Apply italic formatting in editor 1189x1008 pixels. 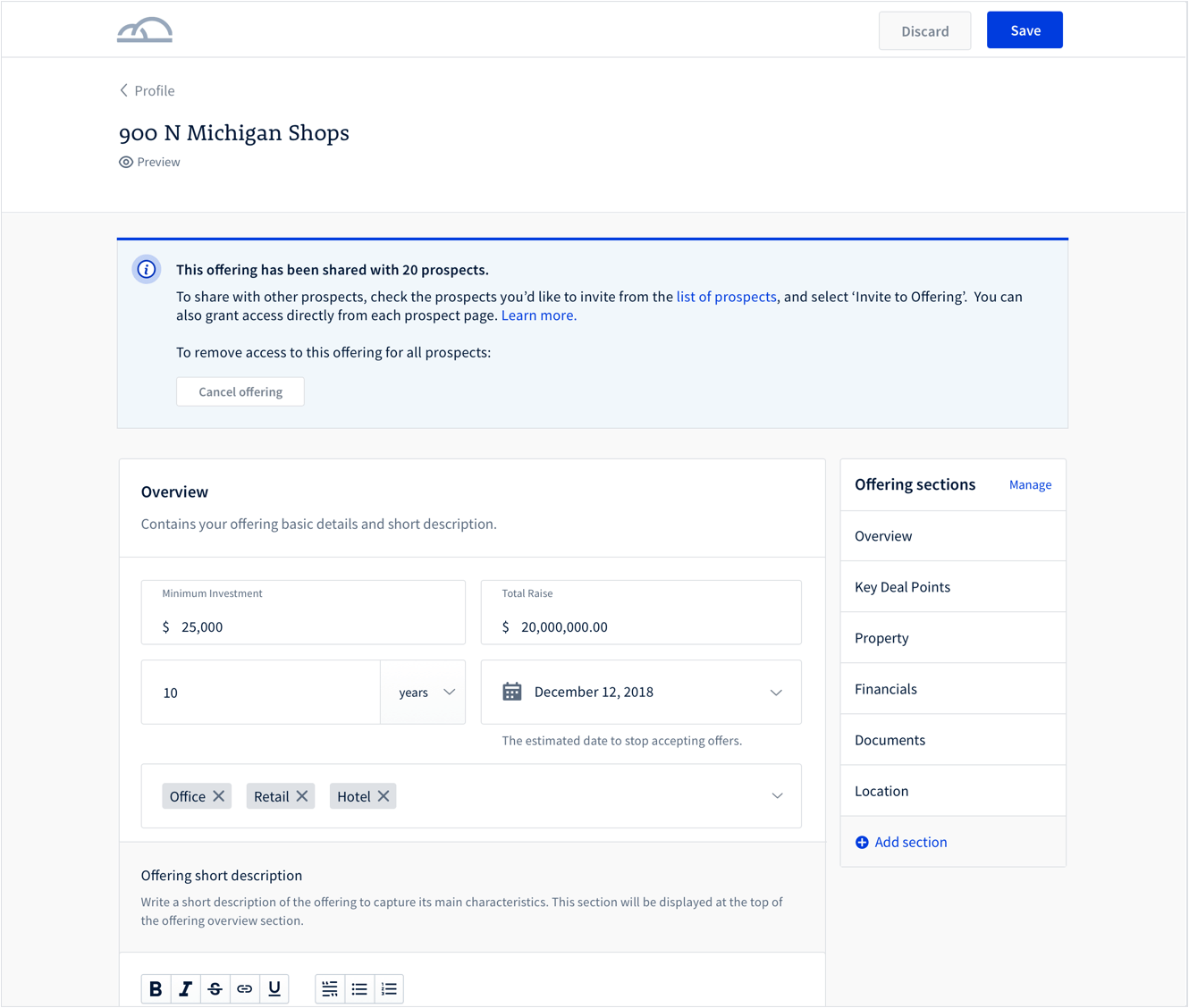tap(185, 988)
